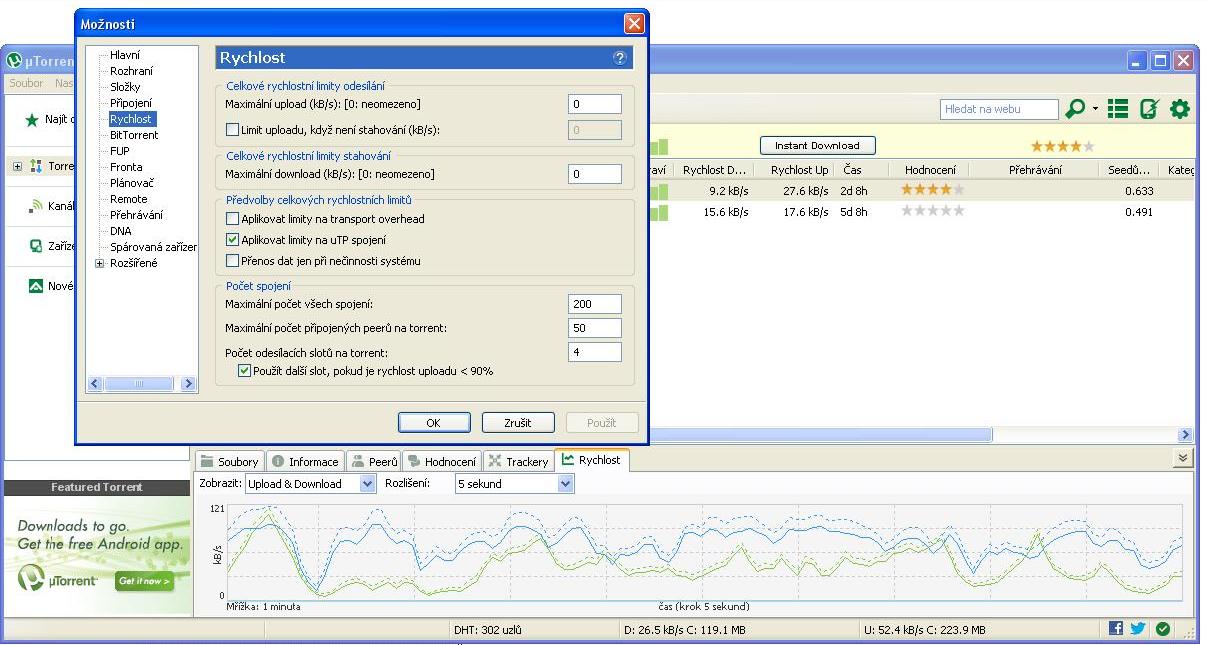1210x645 pixels.
Task: Click the Zrušit button
Action: (518, 423)
